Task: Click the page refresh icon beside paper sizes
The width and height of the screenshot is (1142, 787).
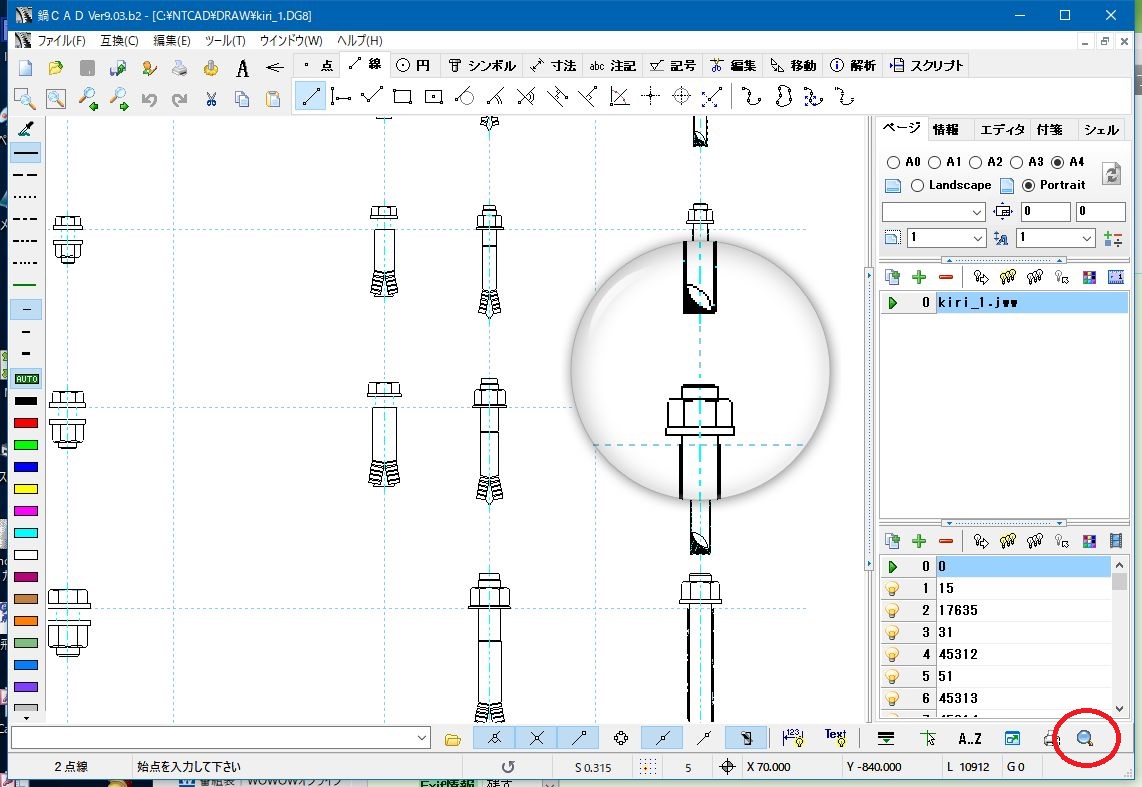Action: (1111, 173)
